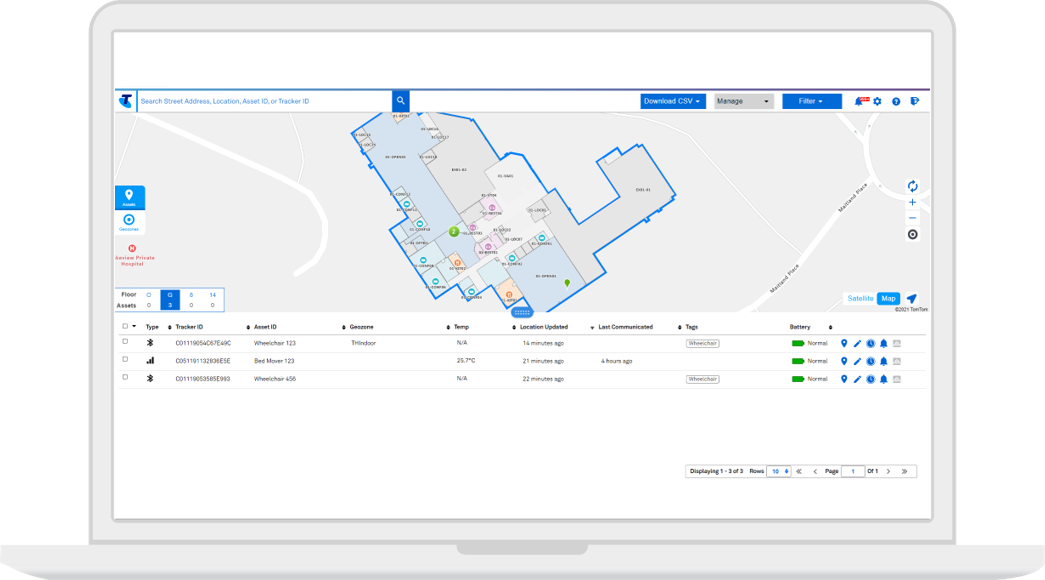
Task: Open the rows-per-page selector showing 10
Action: (779, 470)
